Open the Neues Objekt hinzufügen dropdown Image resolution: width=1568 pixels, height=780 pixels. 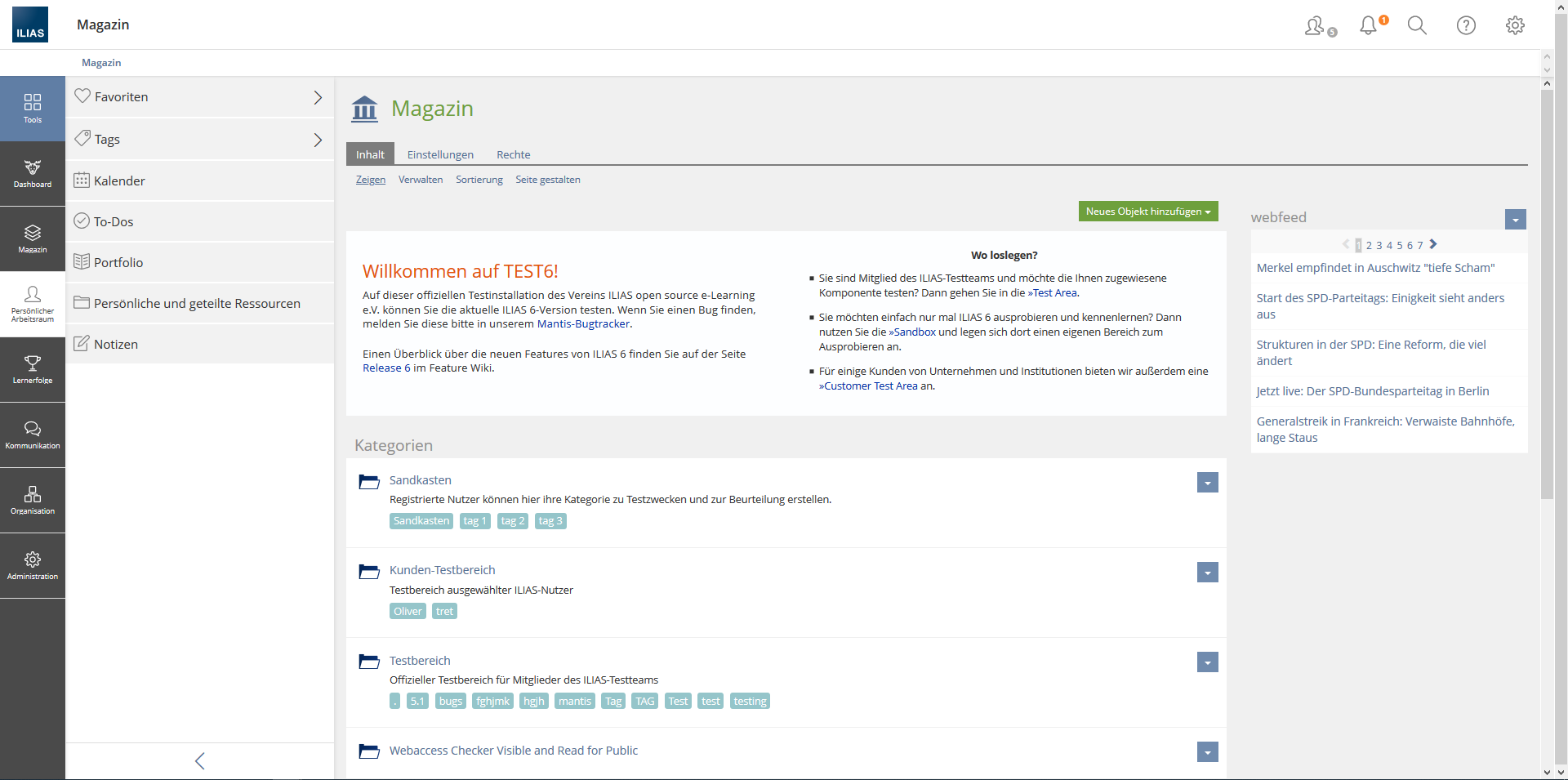click(1147, 212)
